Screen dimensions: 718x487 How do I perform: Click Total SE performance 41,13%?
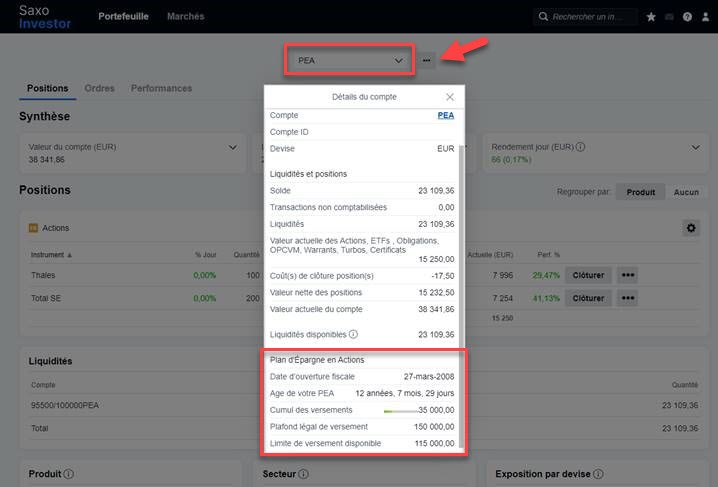coord(546,298)
